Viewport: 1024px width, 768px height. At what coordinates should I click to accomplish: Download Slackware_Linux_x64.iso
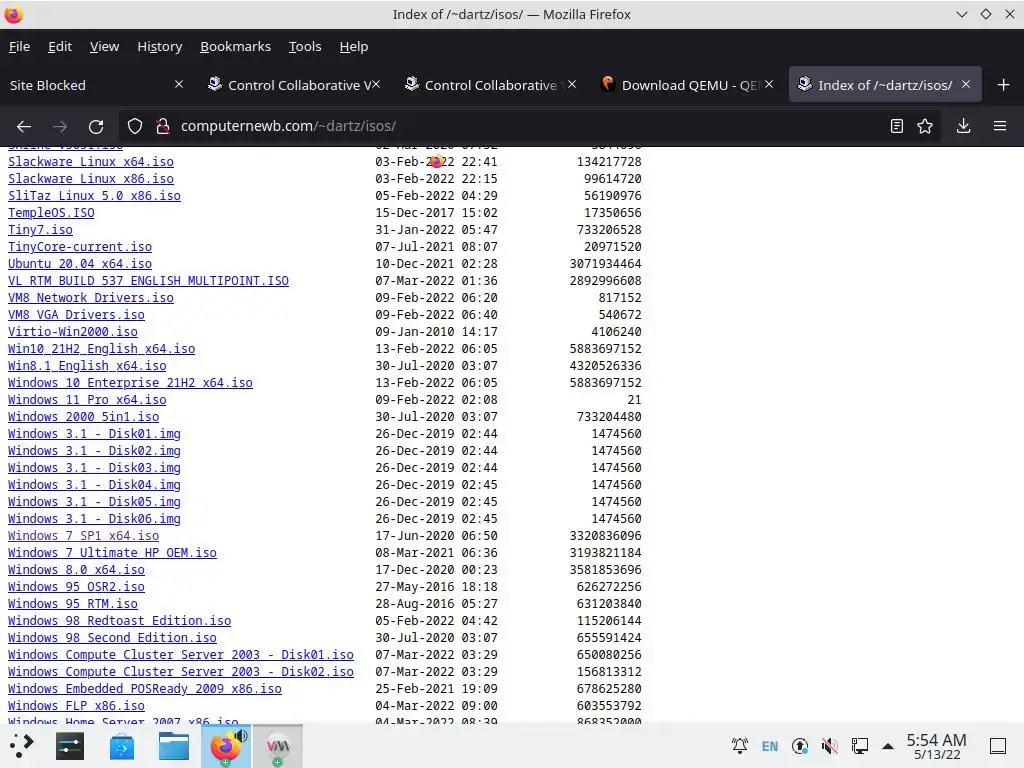91,161
